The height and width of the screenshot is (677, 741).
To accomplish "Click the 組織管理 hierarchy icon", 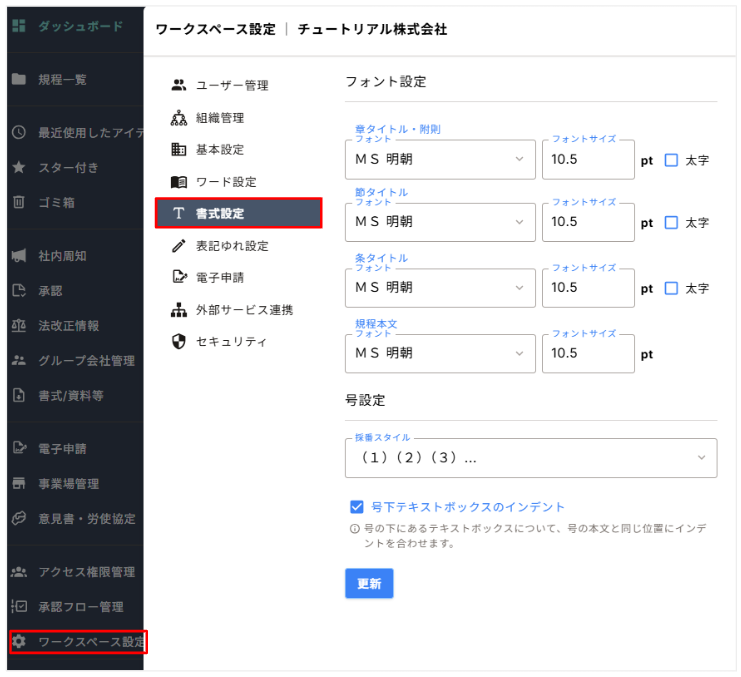I will click(179, 118).
